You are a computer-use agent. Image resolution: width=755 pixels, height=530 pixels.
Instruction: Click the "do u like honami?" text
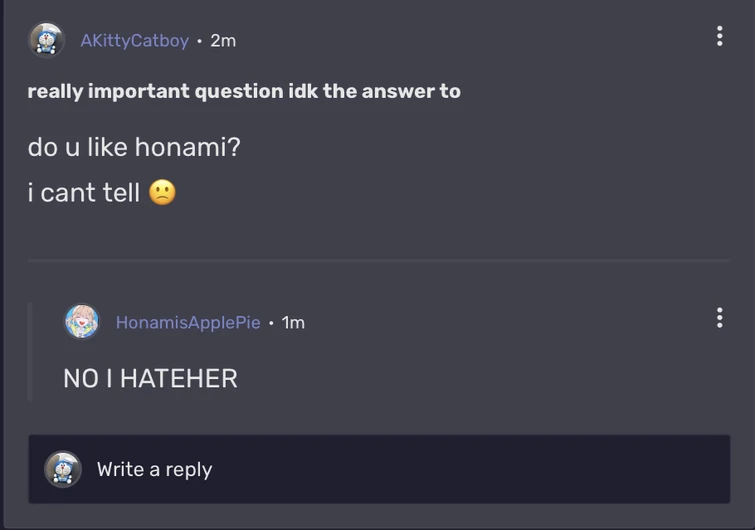(x=134, y=148)
